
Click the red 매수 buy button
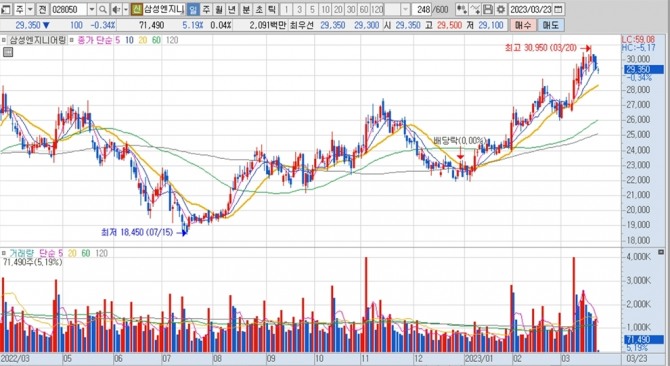[523, 25]
